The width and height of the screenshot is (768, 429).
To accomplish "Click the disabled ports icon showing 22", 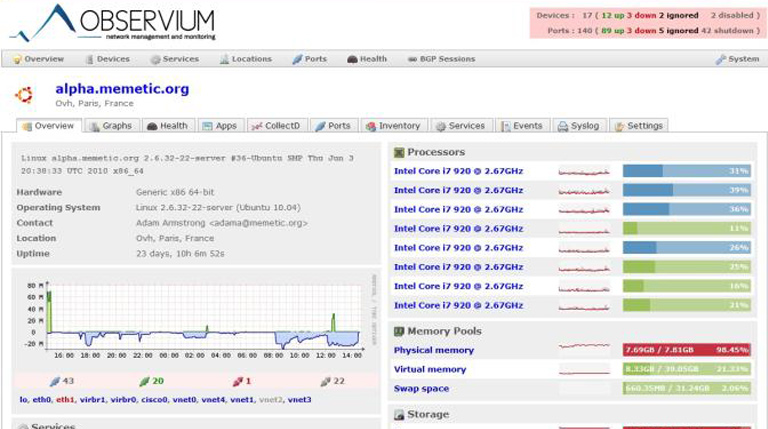I will click(326, 381).
